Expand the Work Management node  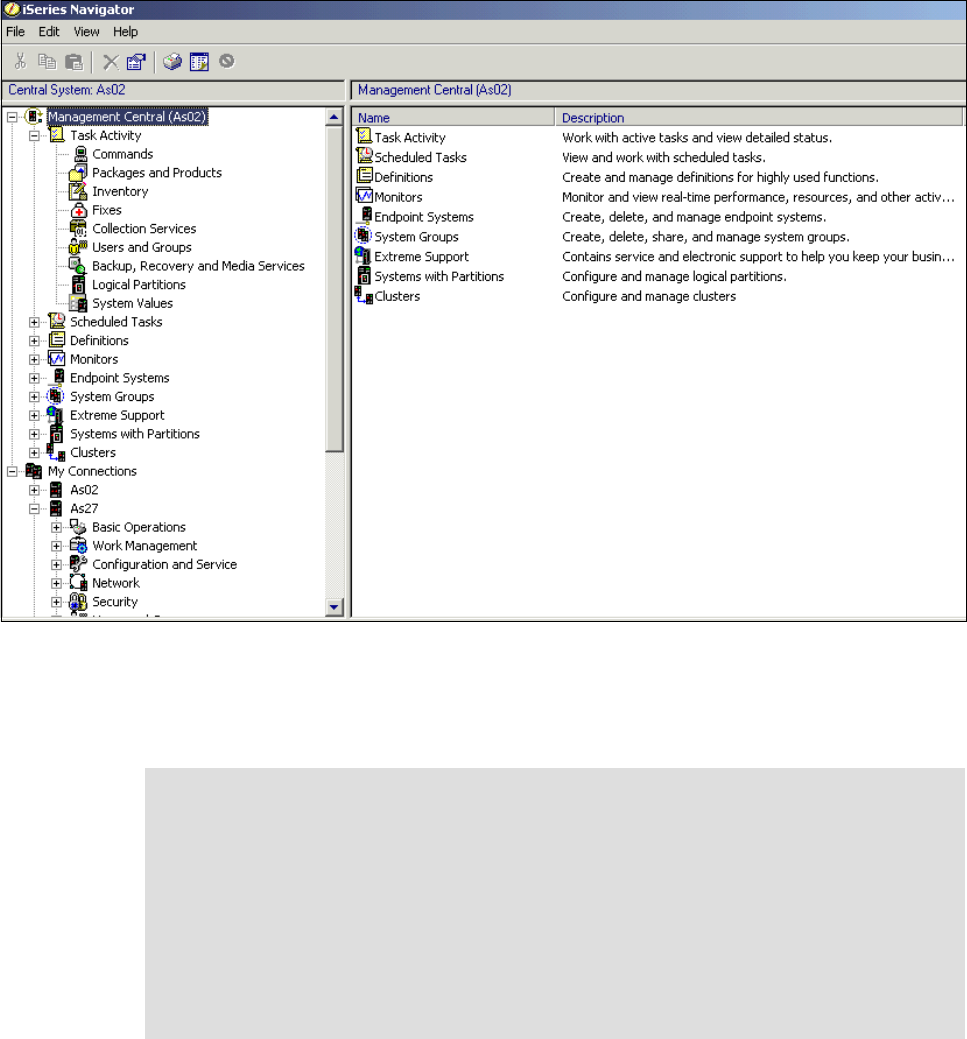(56, 546)
